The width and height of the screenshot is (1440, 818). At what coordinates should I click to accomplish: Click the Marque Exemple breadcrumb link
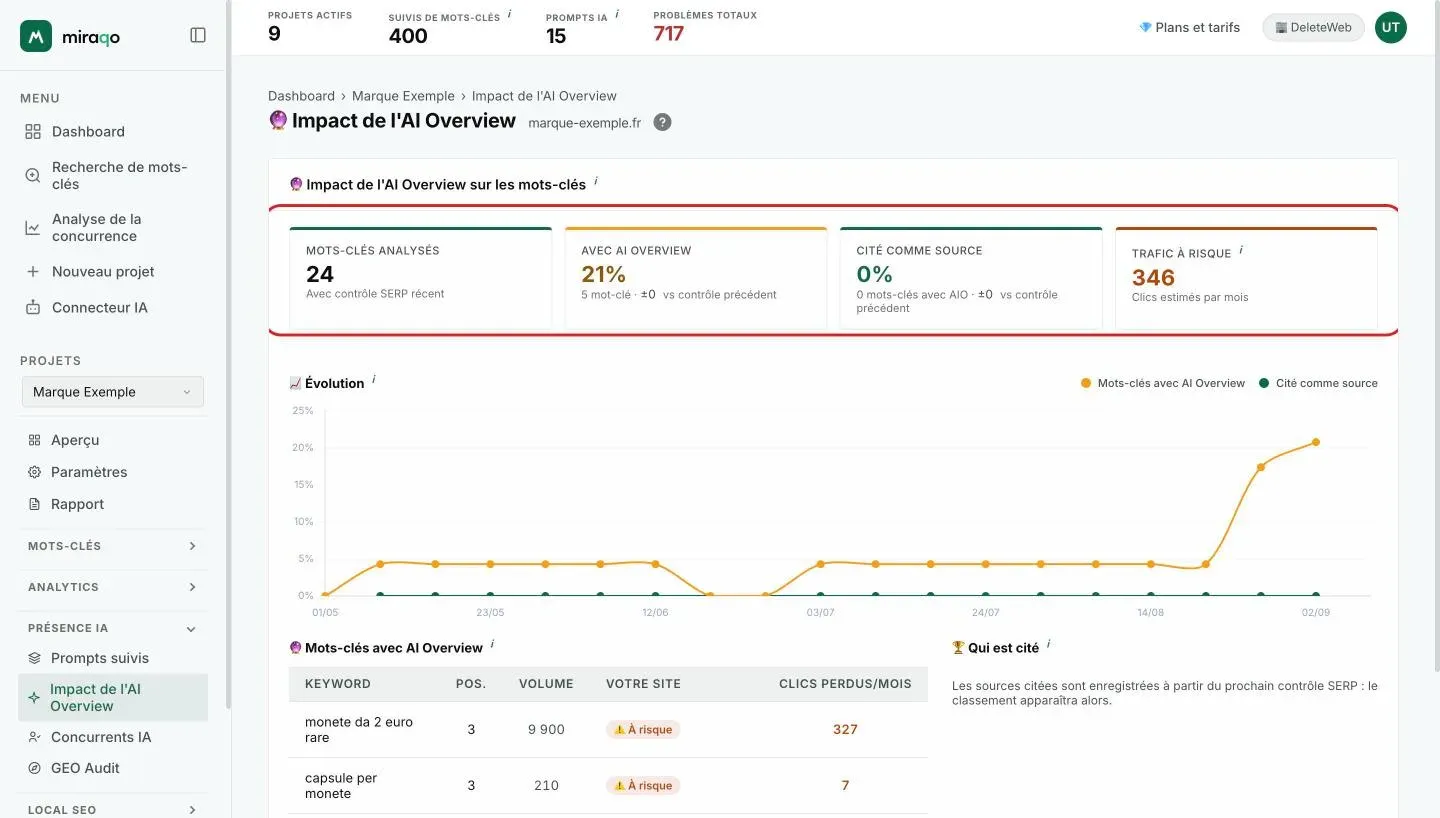403,96
